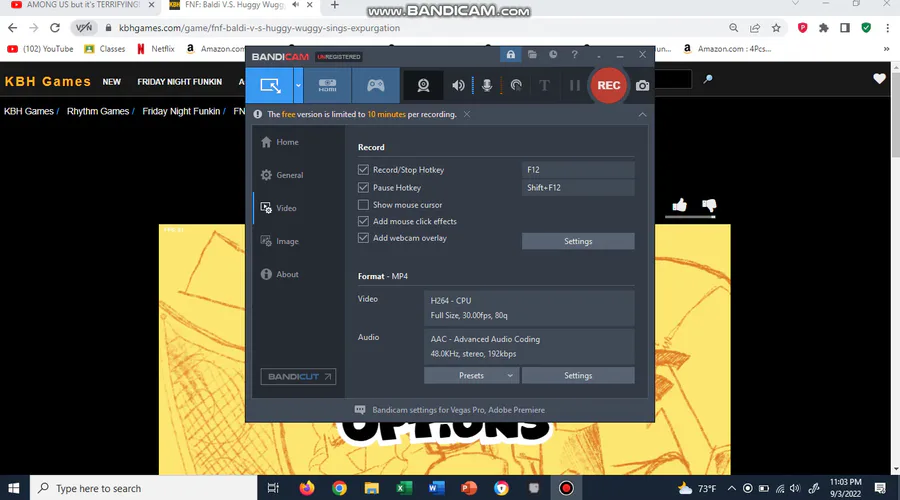Click KBH Games search magnifier icon
The image size is (900, 500).
point(708,79)
